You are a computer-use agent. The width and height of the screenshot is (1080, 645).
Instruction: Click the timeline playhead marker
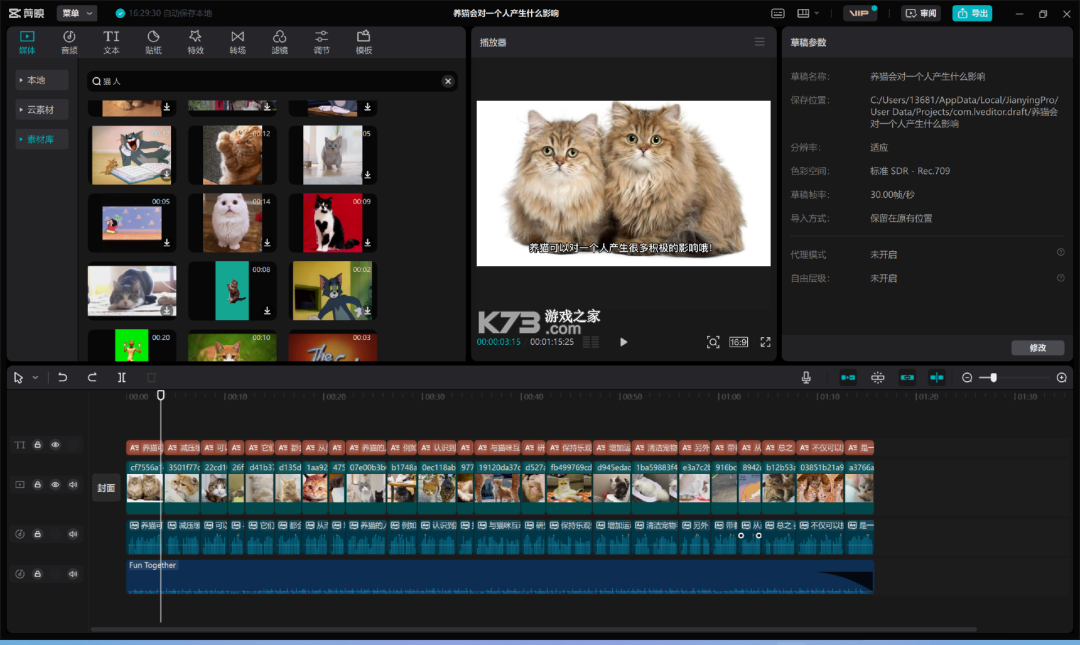coord(160,396)
